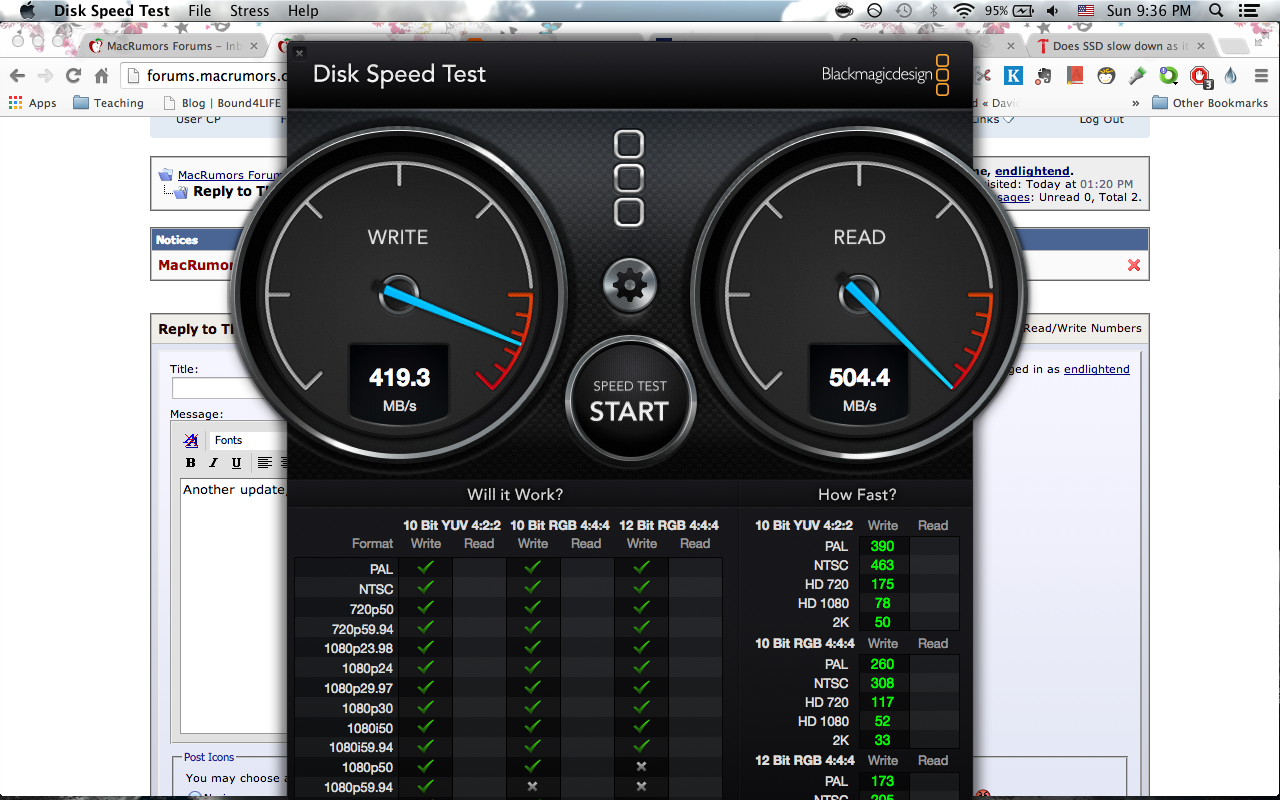Open Bluetooth status menu
The height and width of the screenshot is (800, 1280).
[934, 11]
